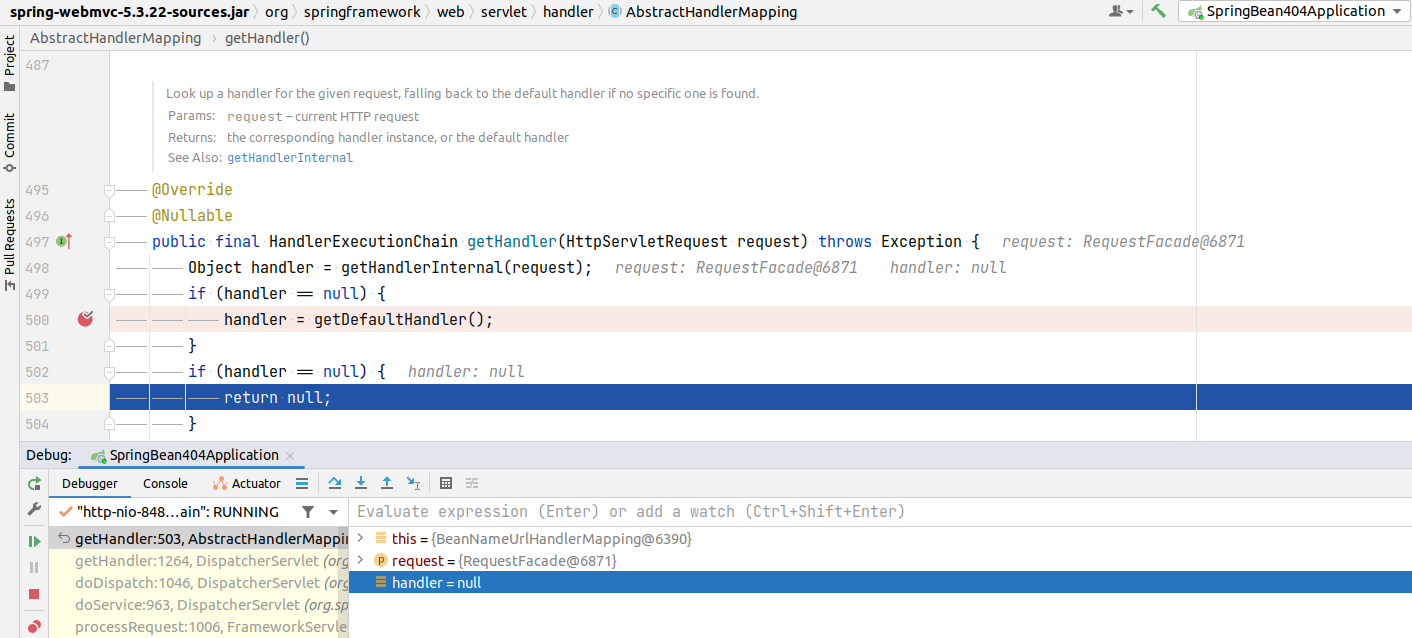Switch to the Console tab

coord(165,483)
